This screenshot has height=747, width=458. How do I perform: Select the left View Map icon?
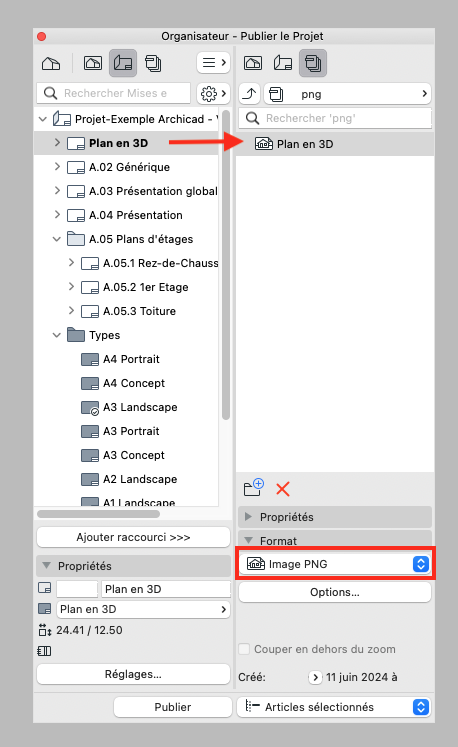click(x=92, y=63)
